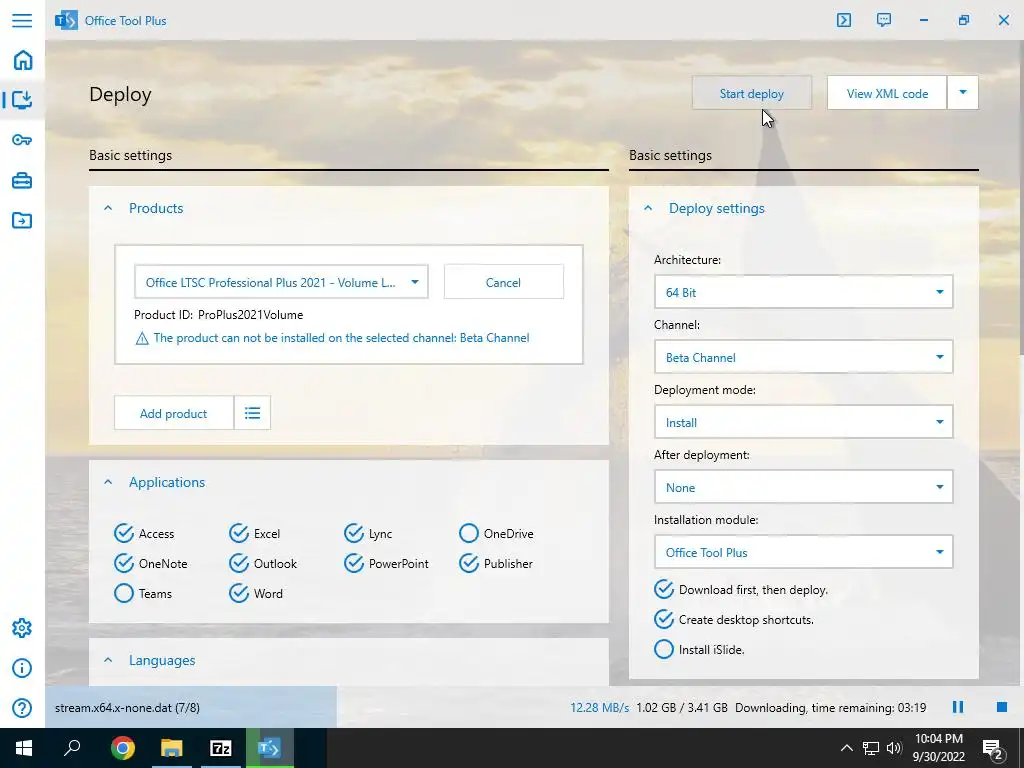Click the 12.28 MB/s download speed
1024x768 pixels.
point(600,707)
